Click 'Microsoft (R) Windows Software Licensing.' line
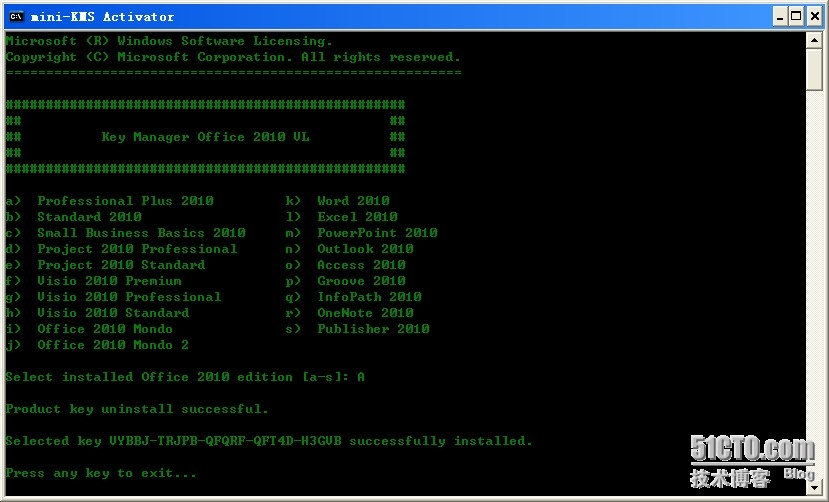 169,41
